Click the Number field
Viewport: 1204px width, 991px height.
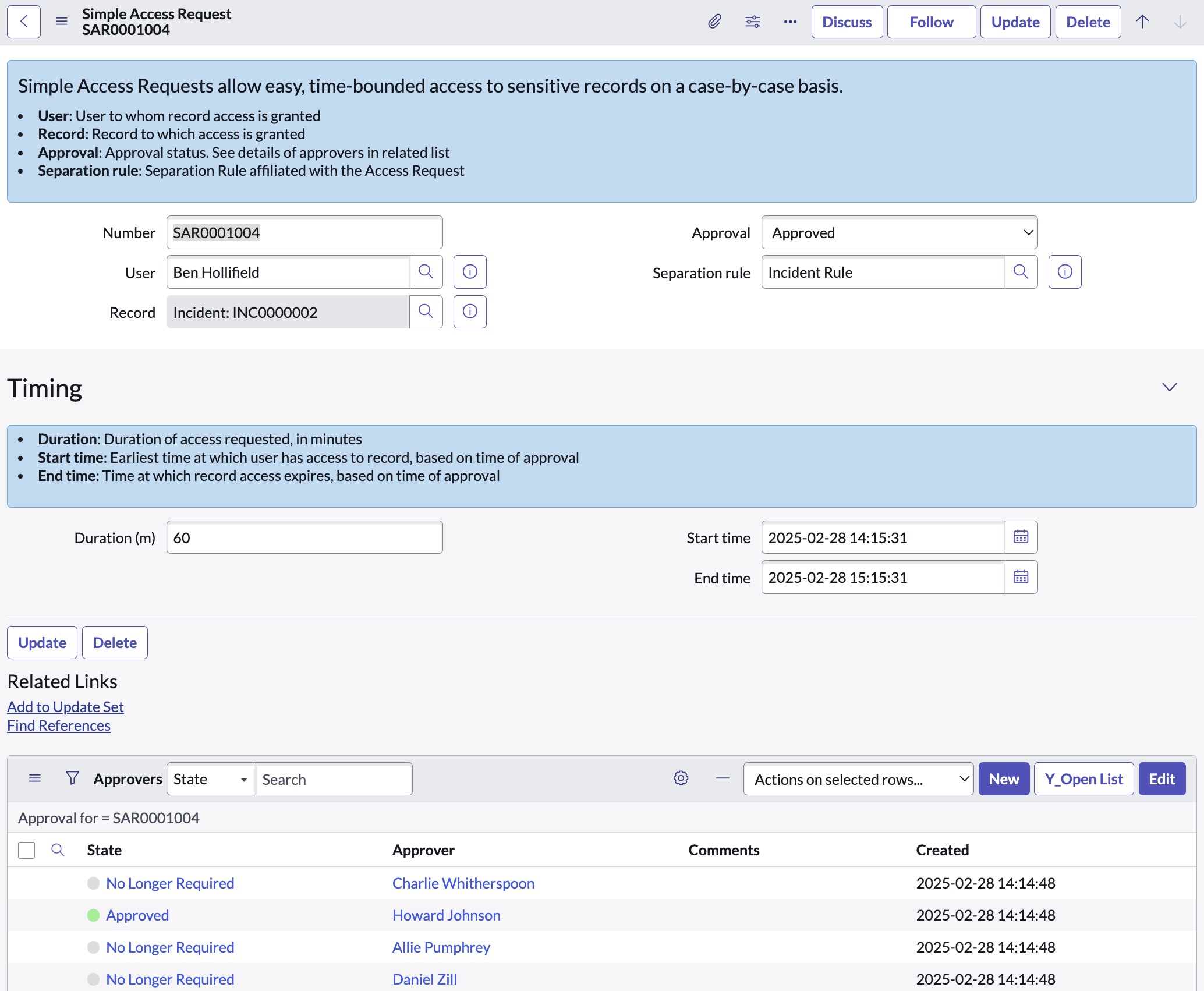click(304, 232)
